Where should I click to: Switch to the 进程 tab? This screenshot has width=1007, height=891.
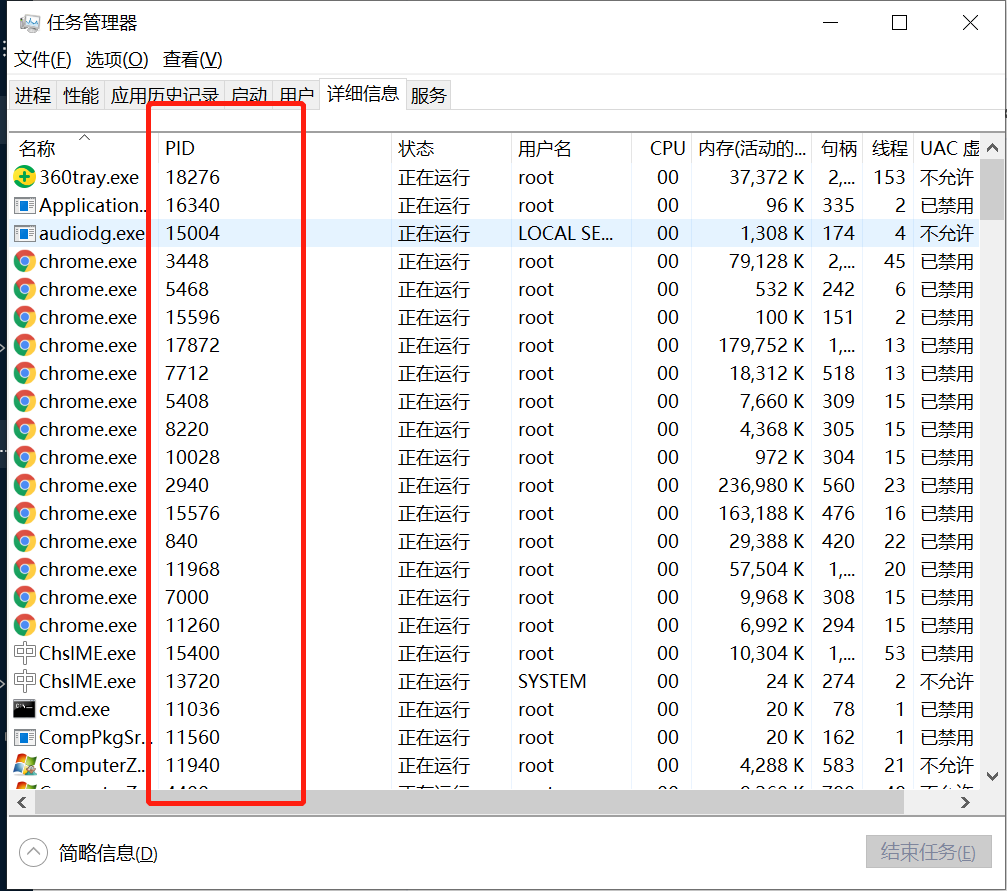[33, 96]
